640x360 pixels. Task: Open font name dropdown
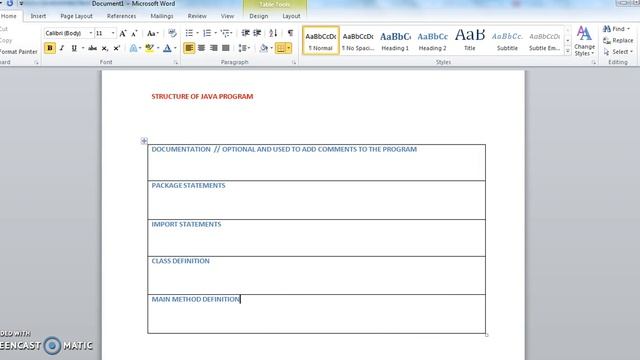(x=91, y=33)
